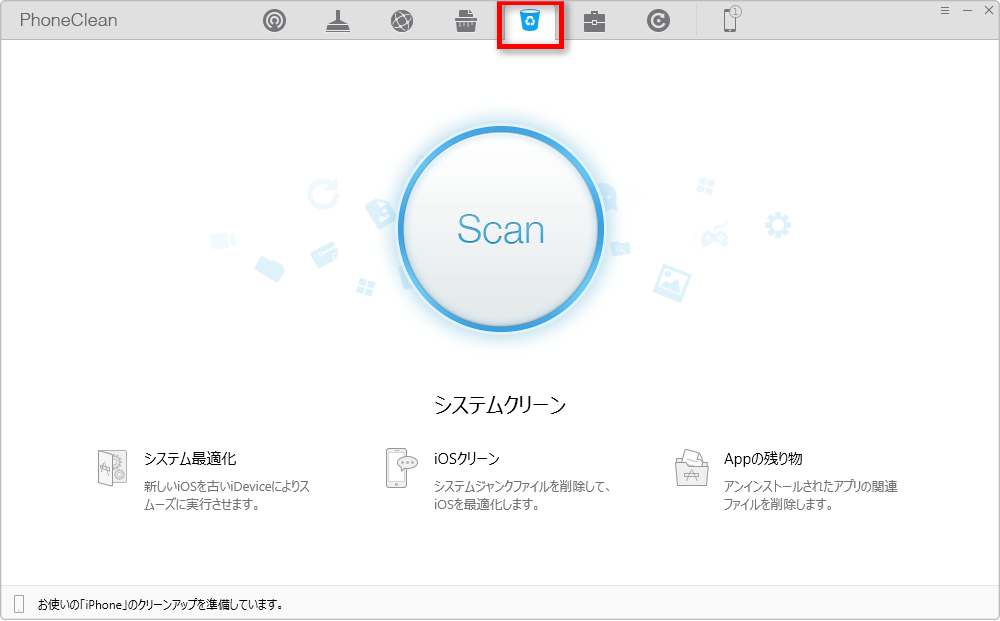Click the システムクリーン title text
This screenshot has width=1000, height=621.
(500, 405)
